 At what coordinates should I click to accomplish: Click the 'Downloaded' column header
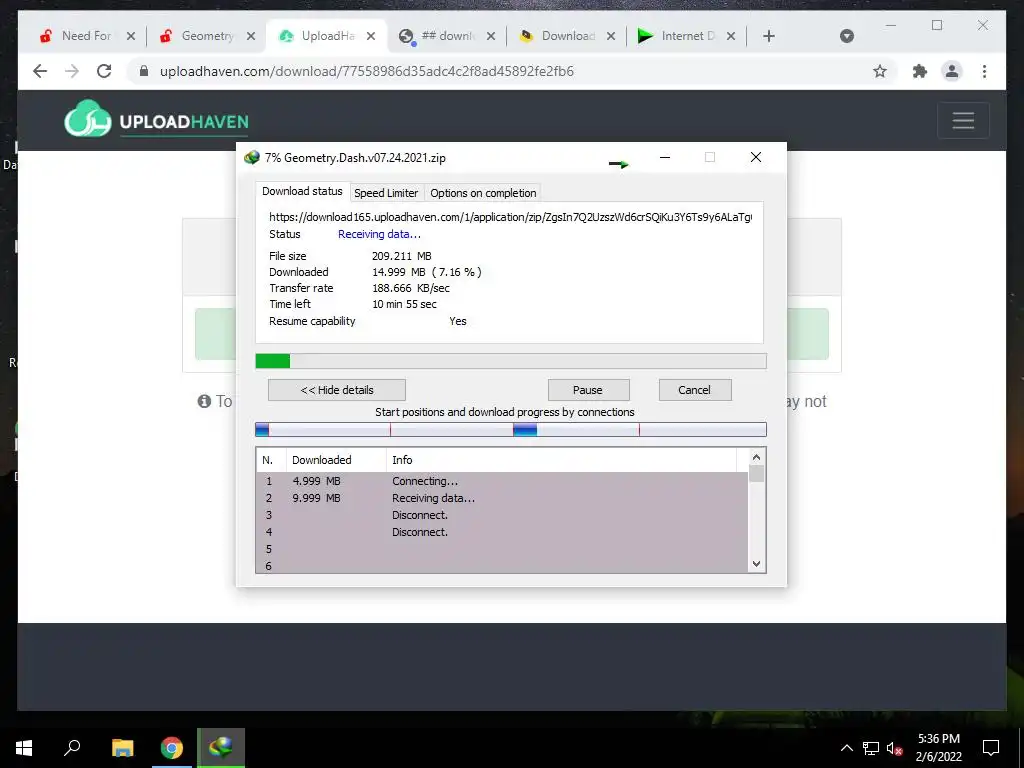(336, 460)
